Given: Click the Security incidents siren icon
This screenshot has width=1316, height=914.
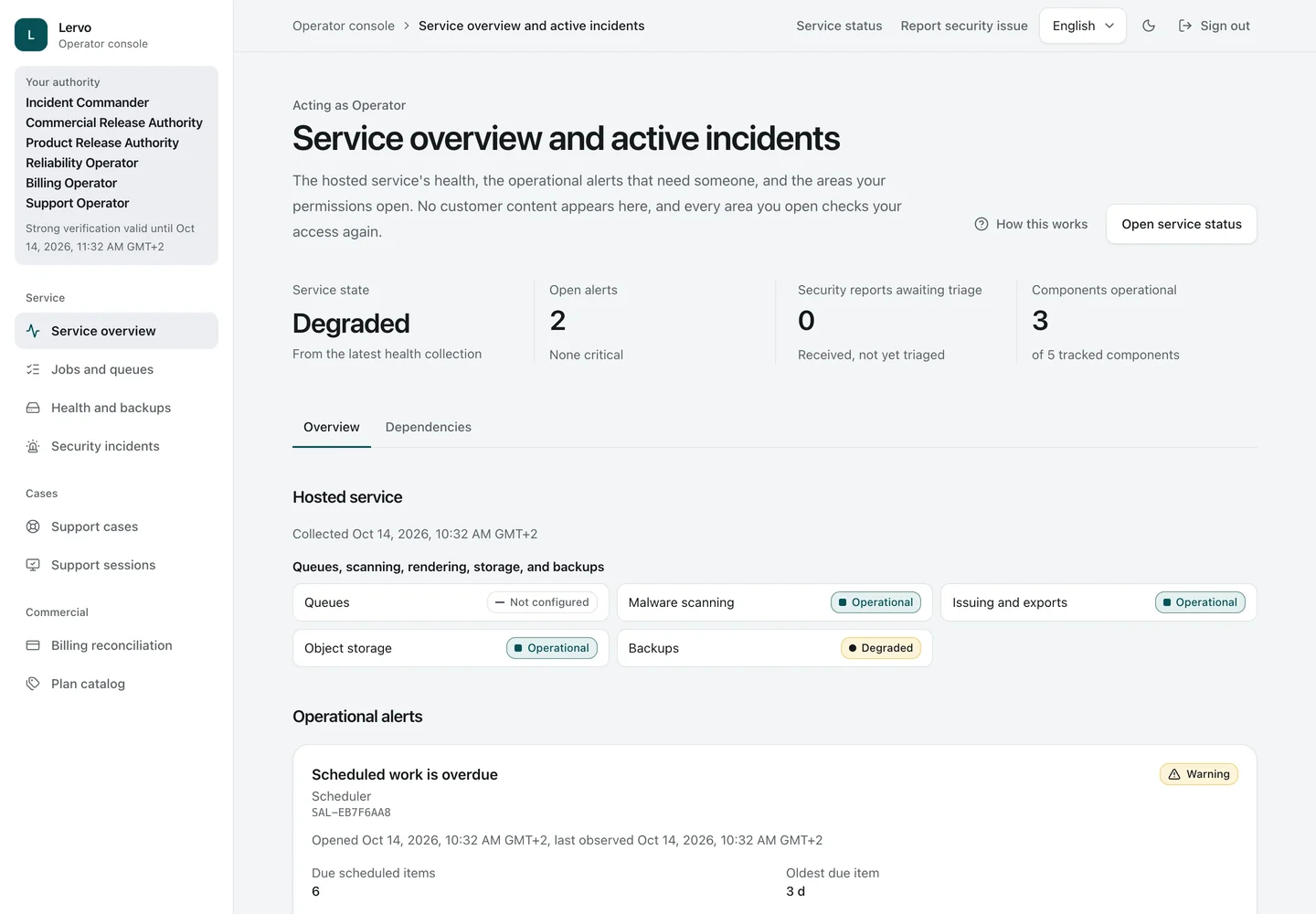Looking at the screenshot, I should 33,446.
